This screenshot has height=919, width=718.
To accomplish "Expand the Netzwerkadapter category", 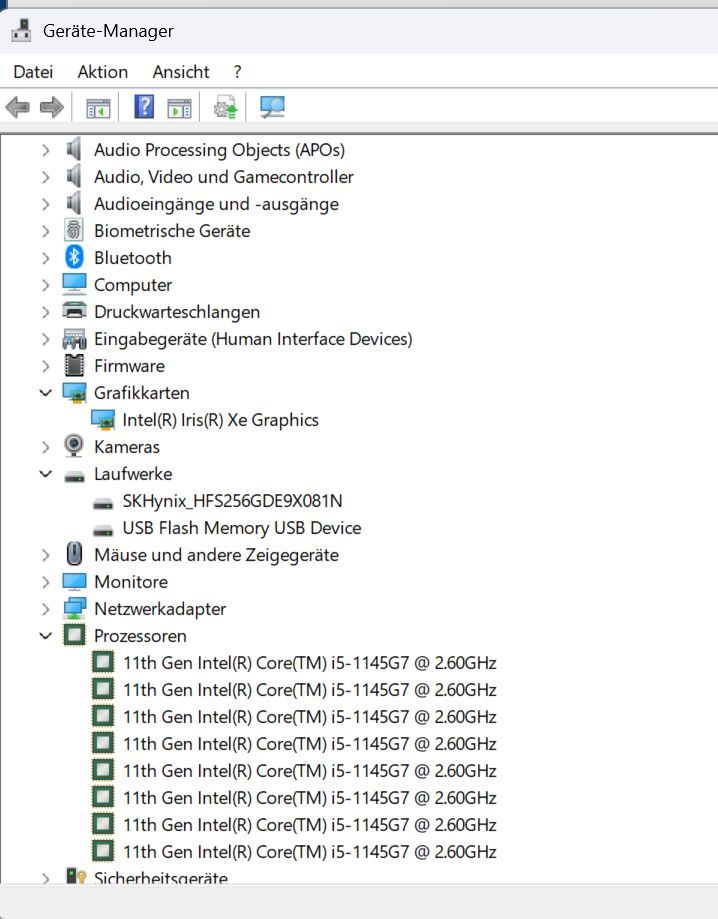I will coord(45,609).
